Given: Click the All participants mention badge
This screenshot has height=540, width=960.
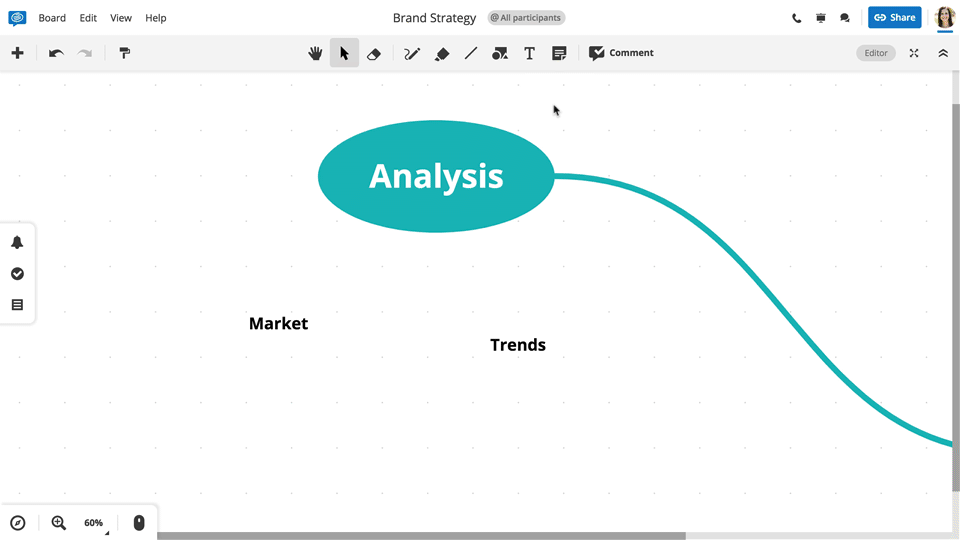Looking at the screenshot, I should (x=526, y=18).
